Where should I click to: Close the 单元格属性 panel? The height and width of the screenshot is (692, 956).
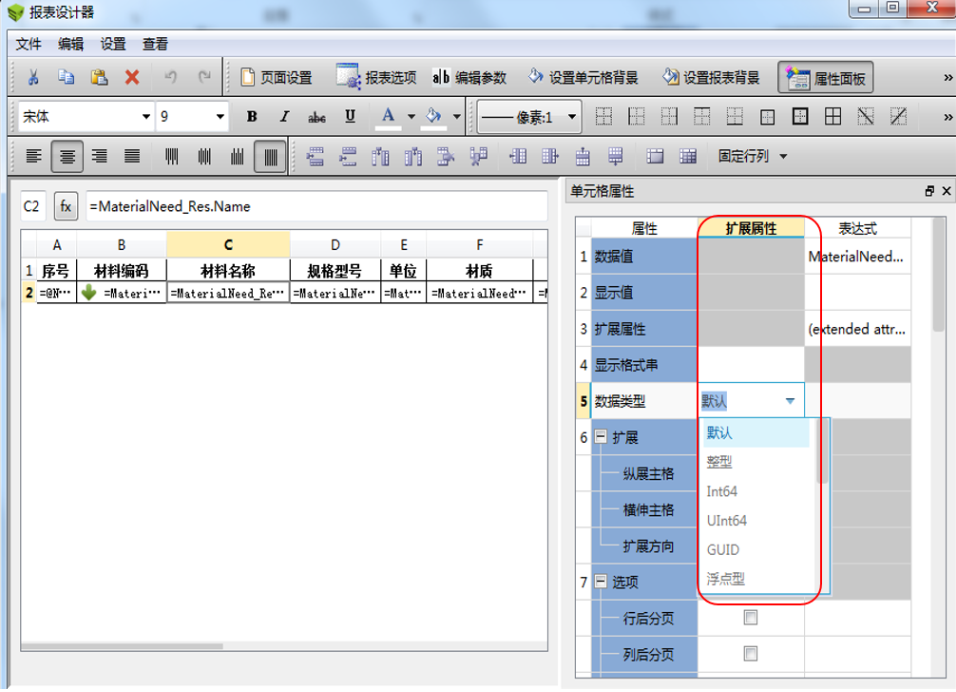point(946,191)
